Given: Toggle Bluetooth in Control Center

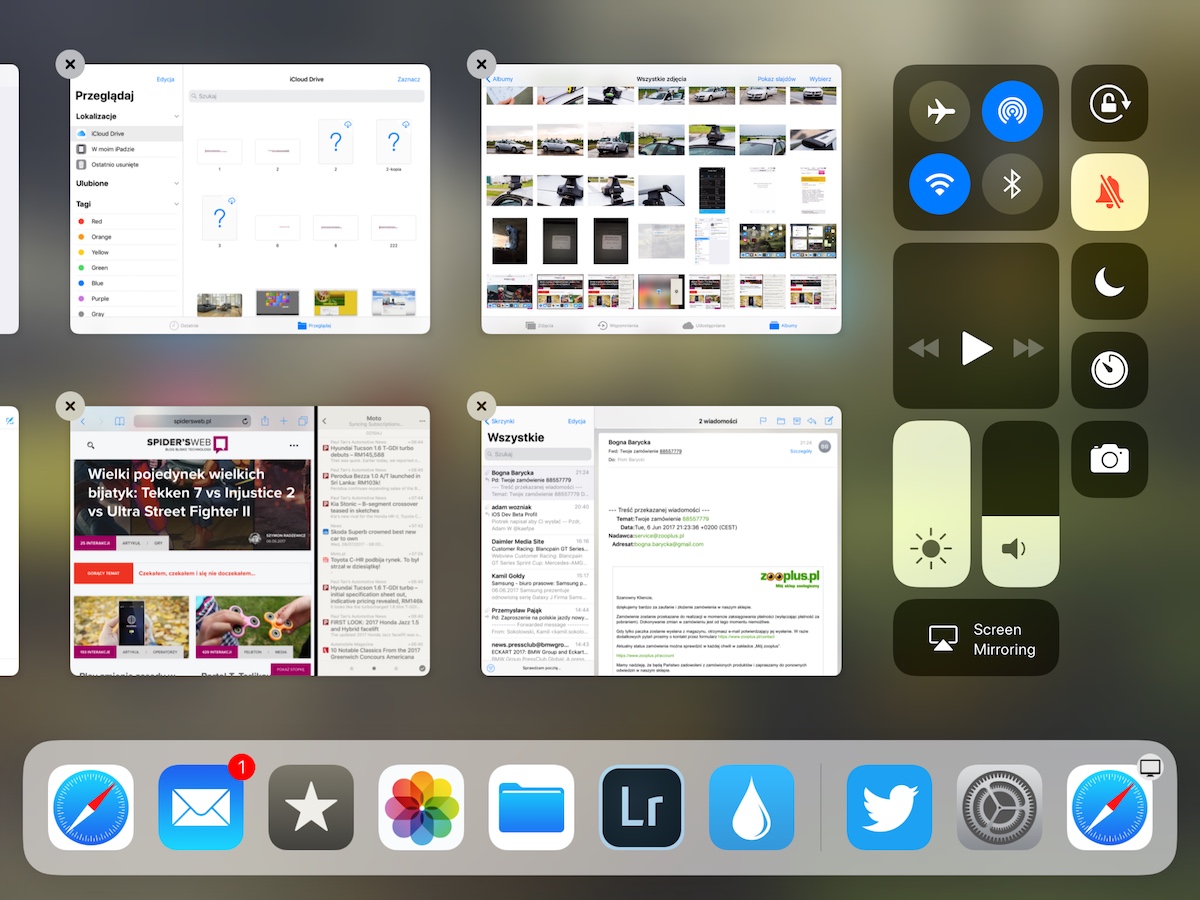Looking at the screenshot, I should click(x=1012, y=184).
